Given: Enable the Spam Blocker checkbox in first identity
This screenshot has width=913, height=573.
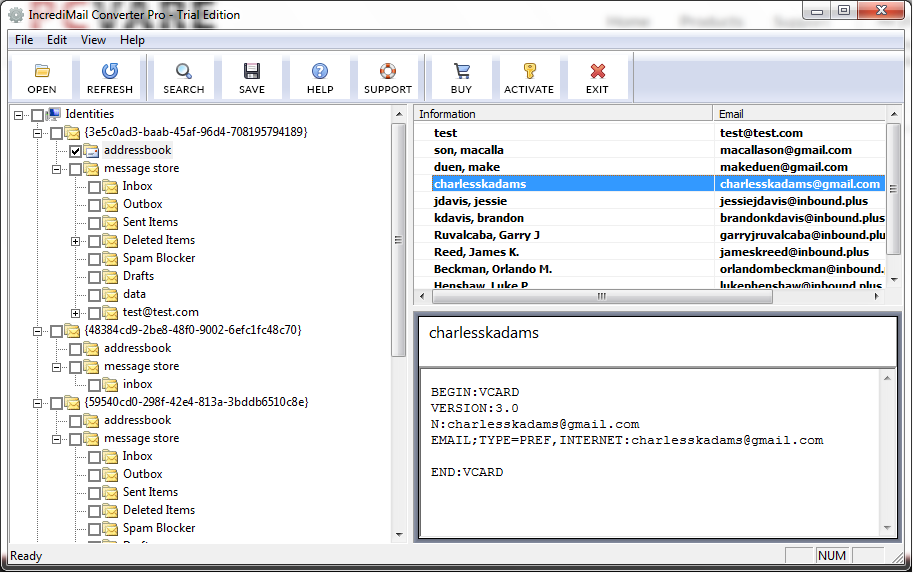Looking at the screenshot, I should point(94,259).
